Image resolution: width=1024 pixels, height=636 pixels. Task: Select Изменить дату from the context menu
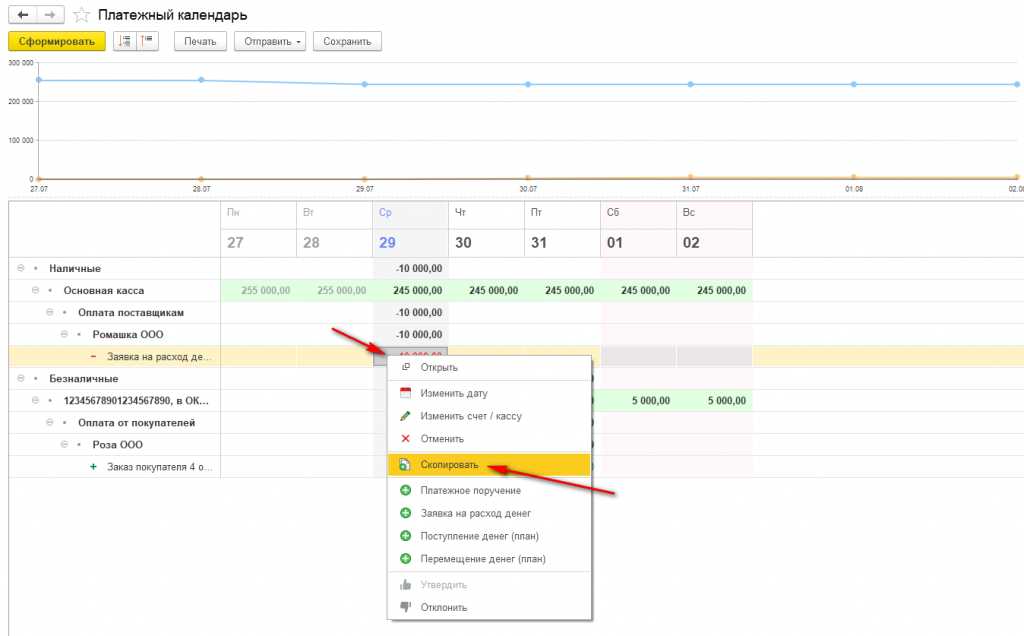pyautogui.click(x=489, y=393)
